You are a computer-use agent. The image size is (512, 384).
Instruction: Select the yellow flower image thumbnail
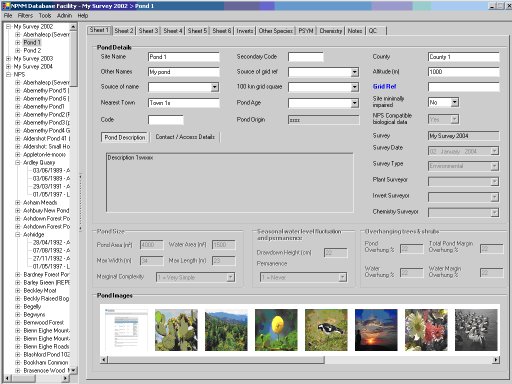[276, 330]
